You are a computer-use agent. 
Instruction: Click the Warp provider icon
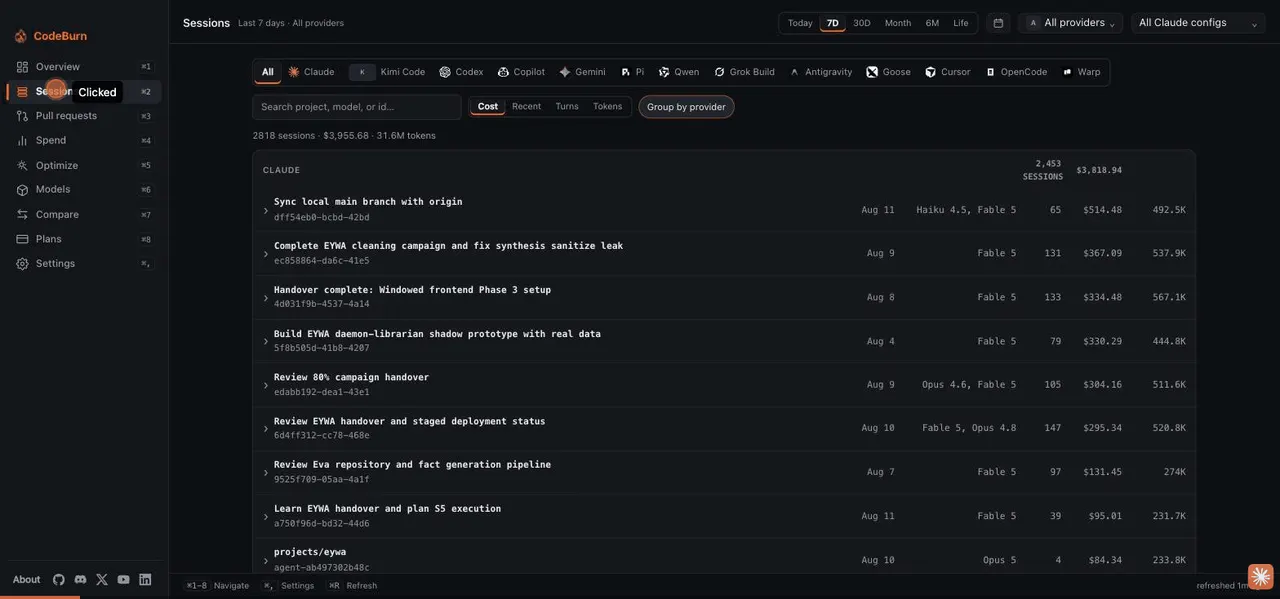1067,72
